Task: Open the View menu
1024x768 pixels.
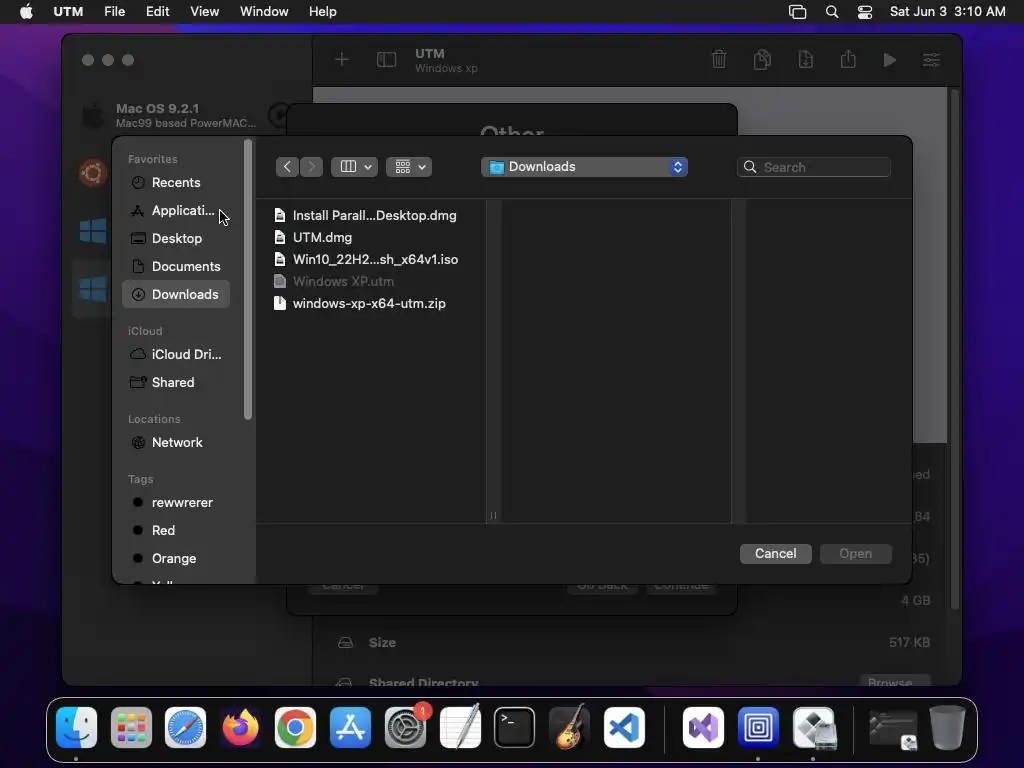Action: (204, 12)
